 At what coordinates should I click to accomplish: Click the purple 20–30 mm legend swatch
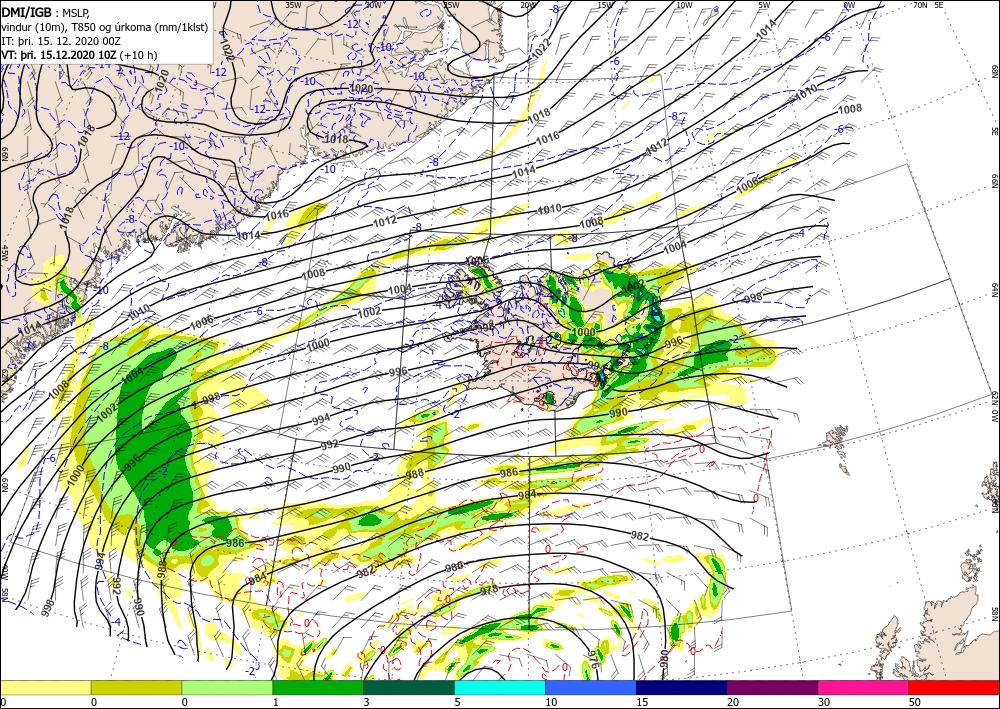772,687
